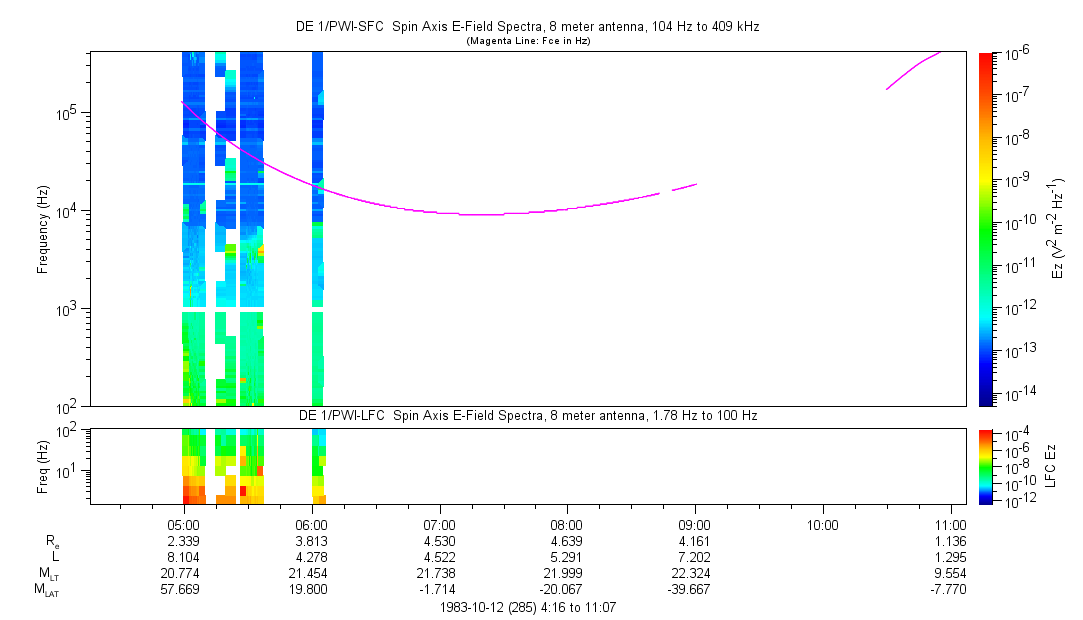1083x620 pixels.
Task: Click the MLAT row label
Action: pos(46,591)
